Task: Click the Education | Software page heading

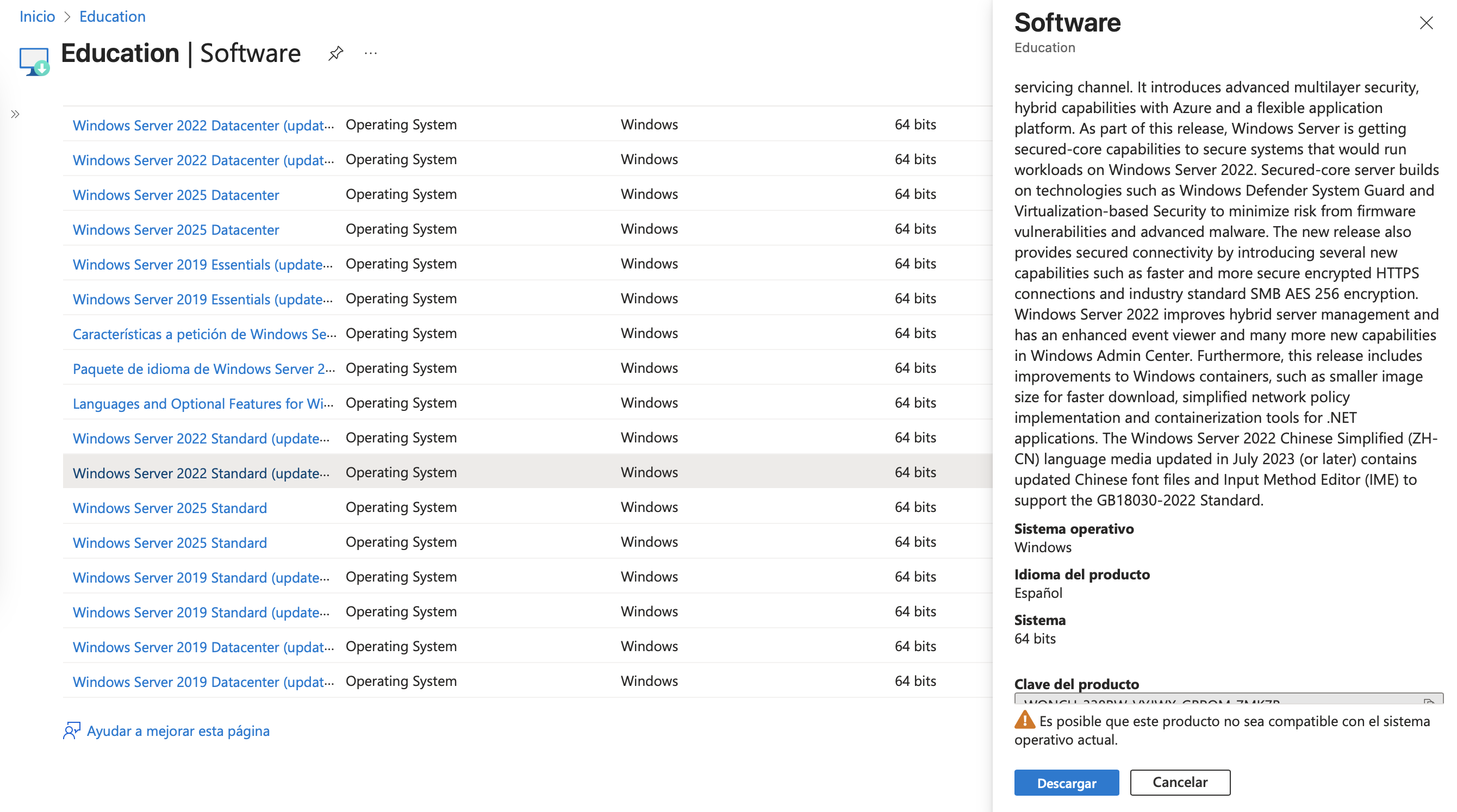Action: click(x=180, y=53)
